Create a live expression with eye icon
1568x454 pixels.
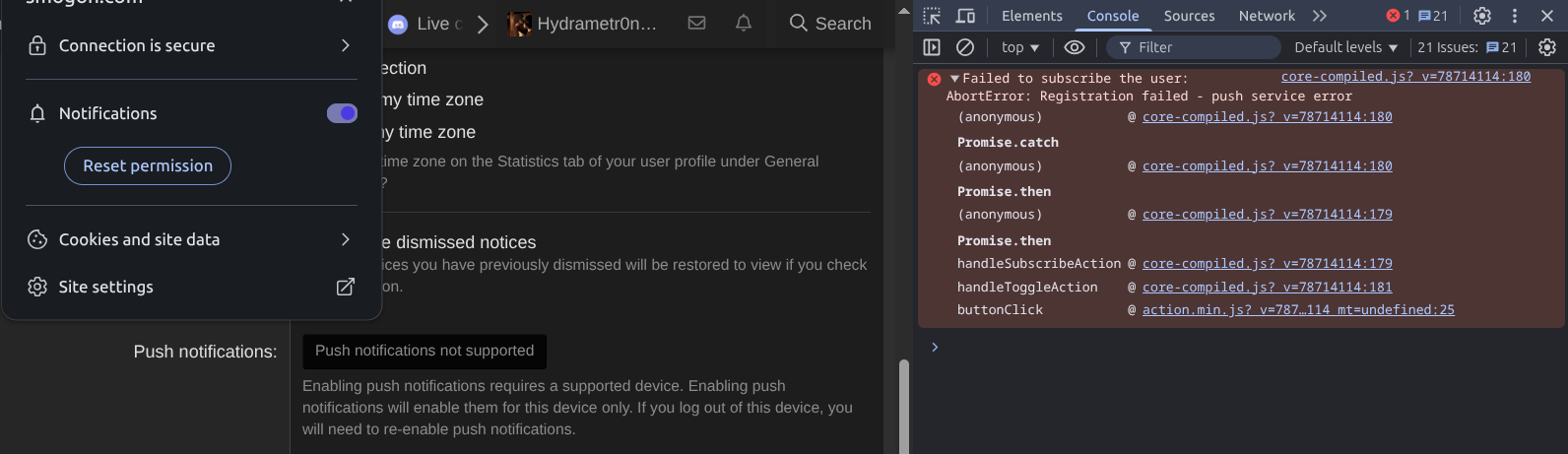click(x=1075, y=47)
